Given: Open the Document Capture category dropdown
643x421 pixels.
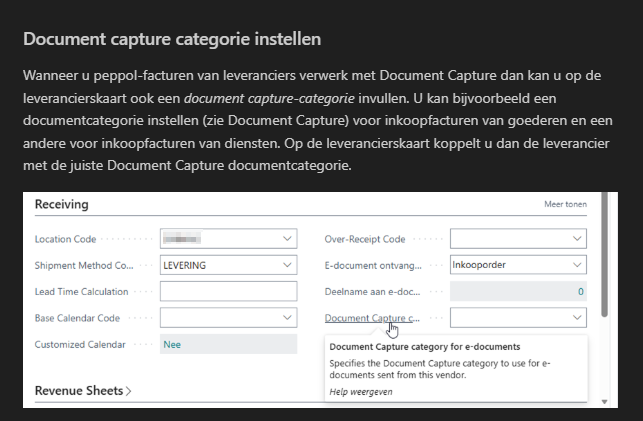Looking at the screenshot, I should click(577, 317).
